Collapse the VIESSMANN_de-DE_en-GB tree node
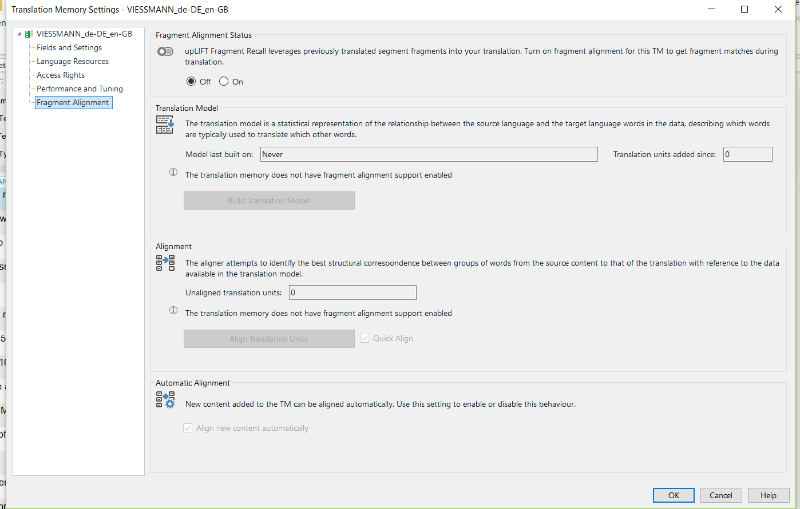Viewport: 800px width, 509px height. pyautogui.click(x=19, y=34)
